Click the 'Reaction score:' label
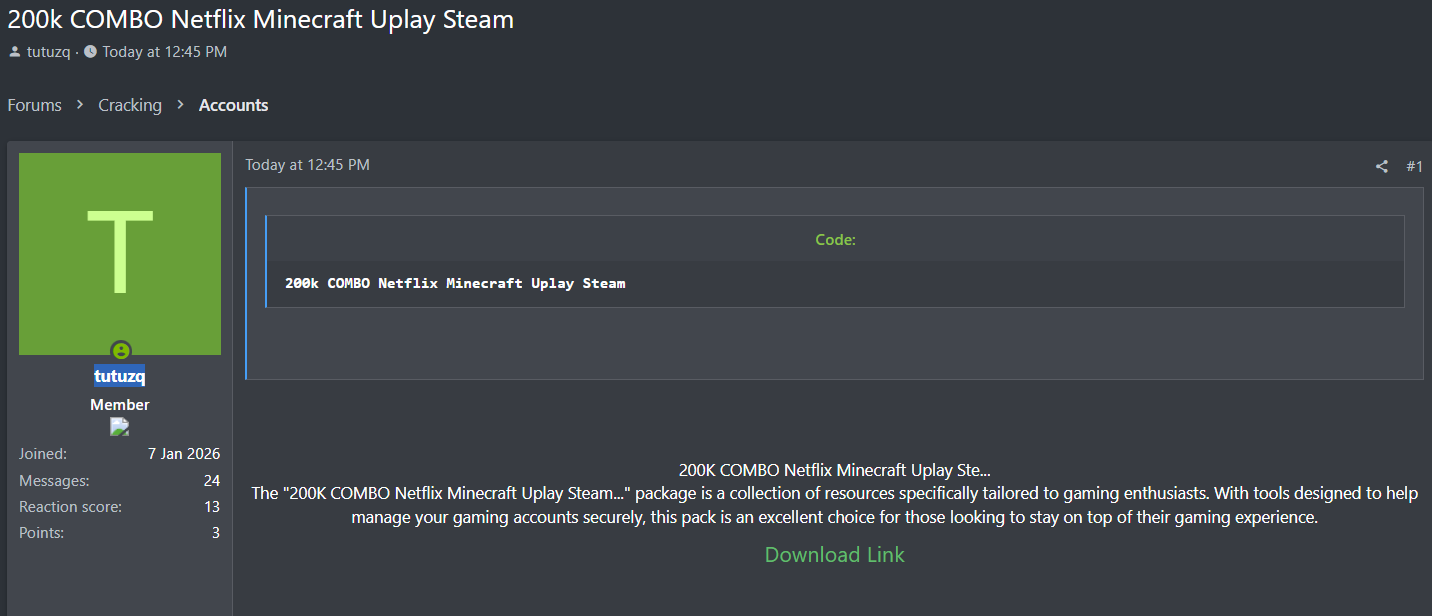This screenshot has height=616, width=1432. 70,507
